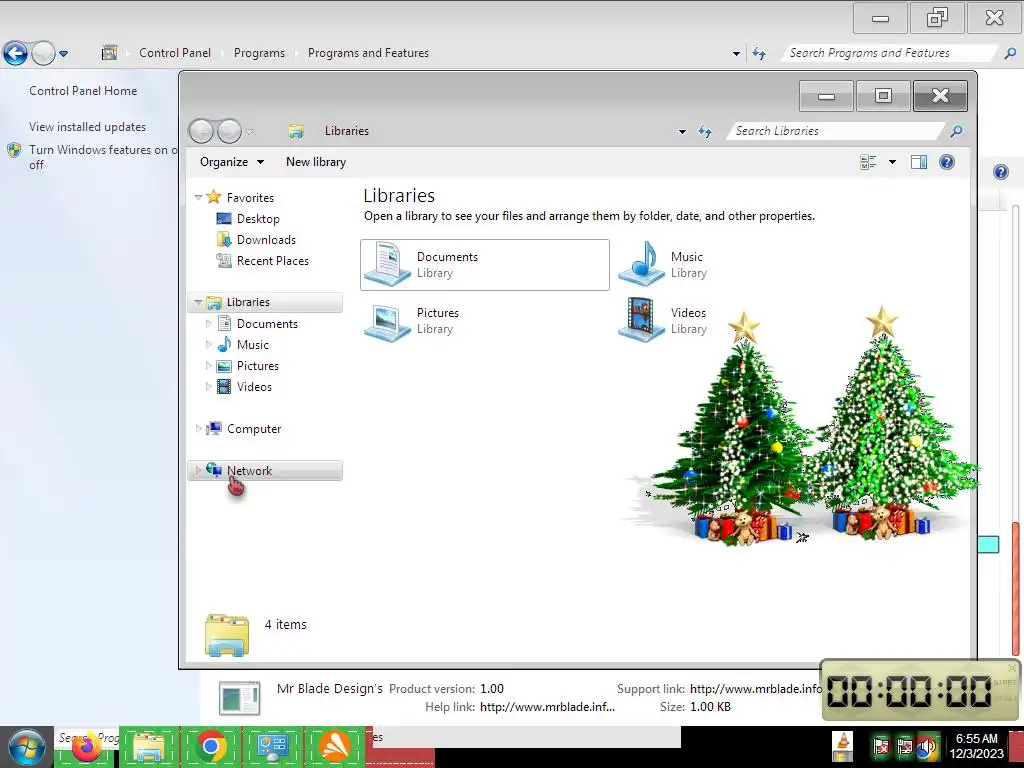Select Recent Places in Favorites

[272, 261]
